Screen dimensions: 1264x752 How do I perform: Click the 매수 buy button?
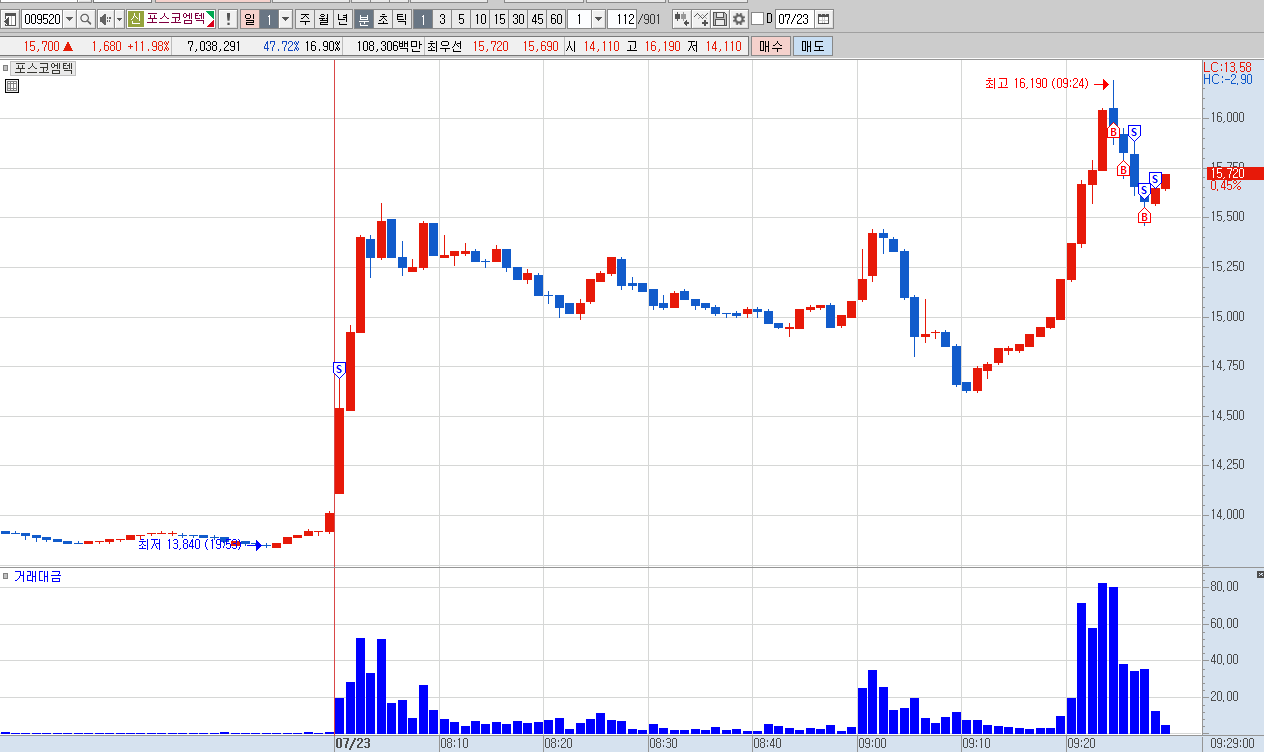pos(771,46)
